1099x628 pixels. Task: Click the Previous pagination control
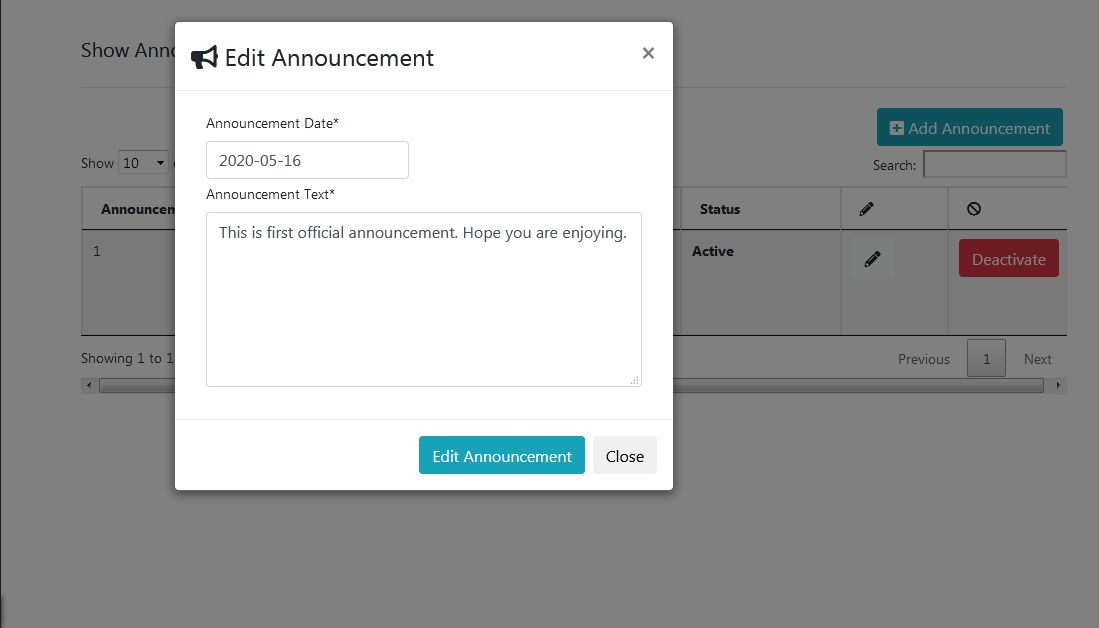coord(923,358)
